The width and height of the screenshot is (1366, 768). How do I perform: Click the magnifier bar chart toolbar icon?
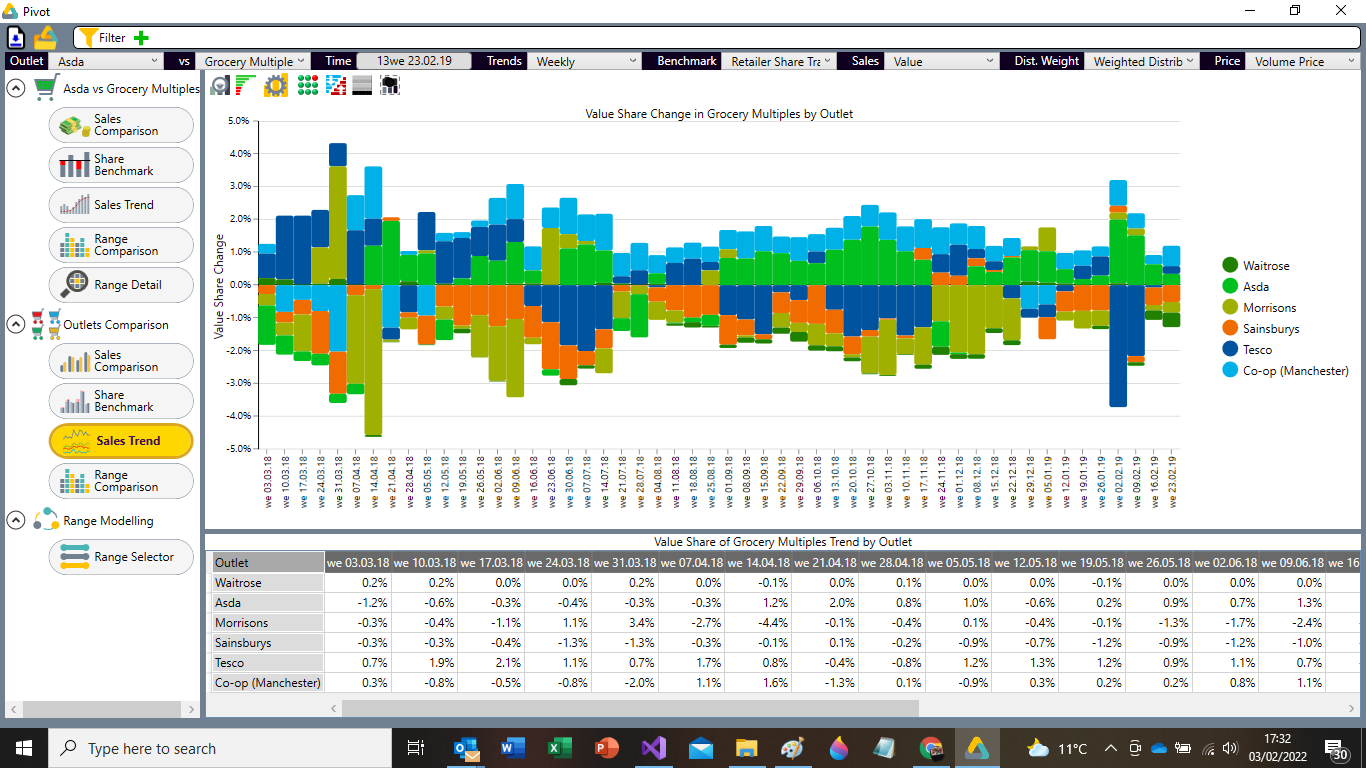coord(220,86)
